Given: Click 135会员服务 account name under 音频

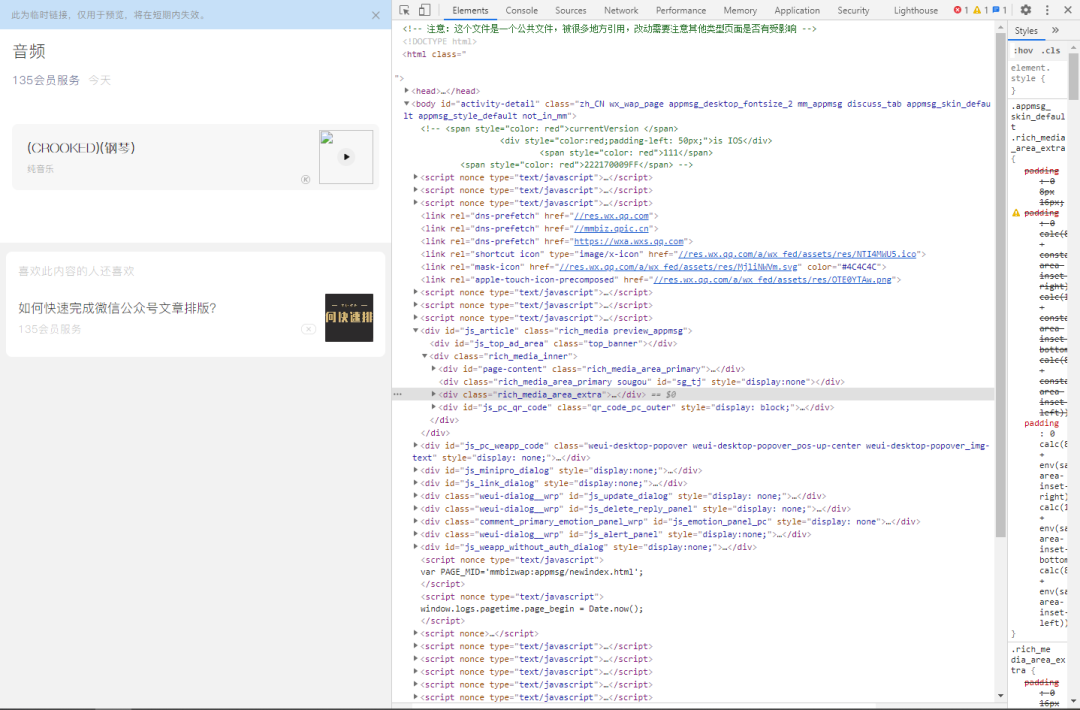Looking at the screenshot, I should point(46,80).
